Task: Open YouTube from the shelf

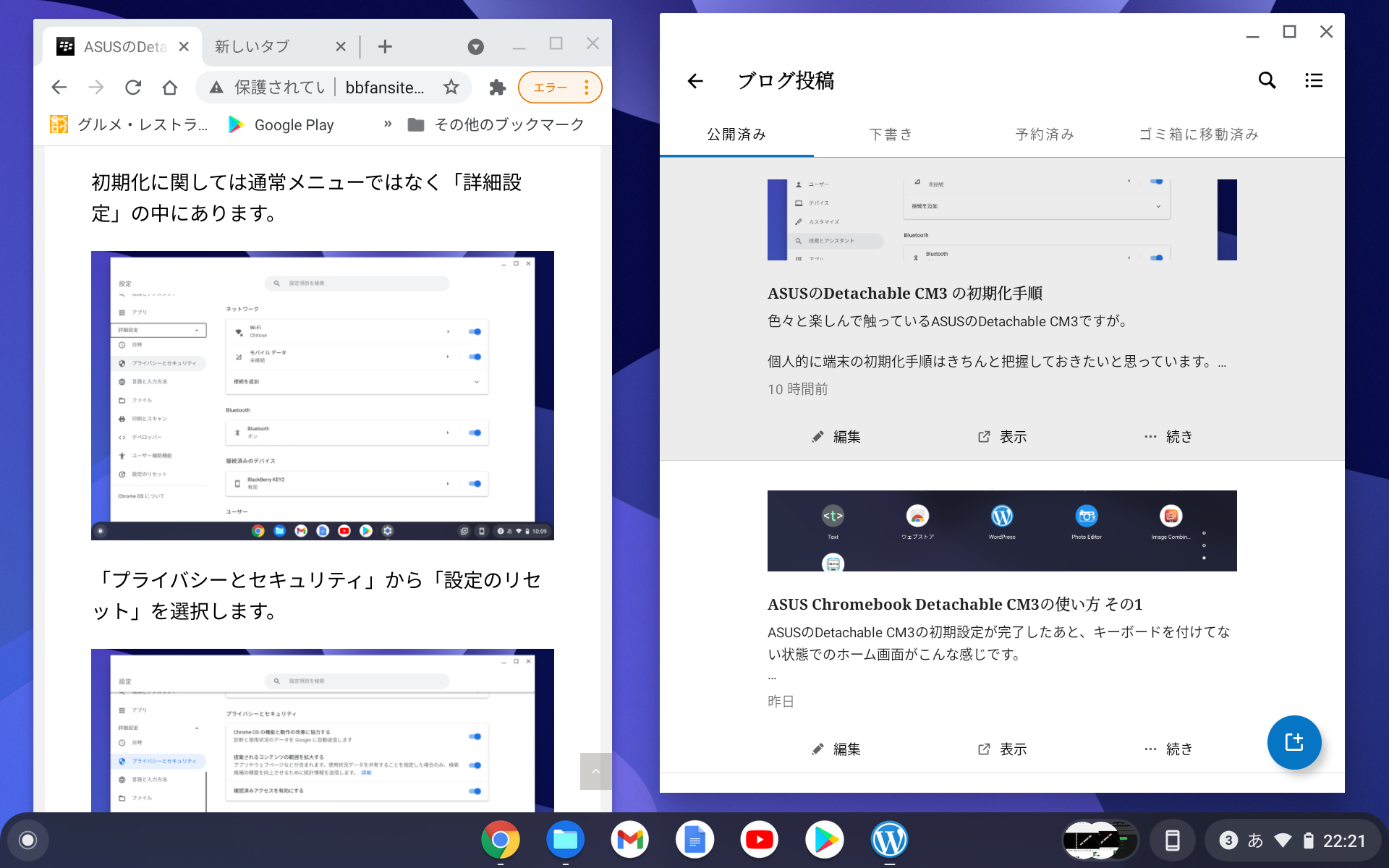Action: click(x=760, y=840)
